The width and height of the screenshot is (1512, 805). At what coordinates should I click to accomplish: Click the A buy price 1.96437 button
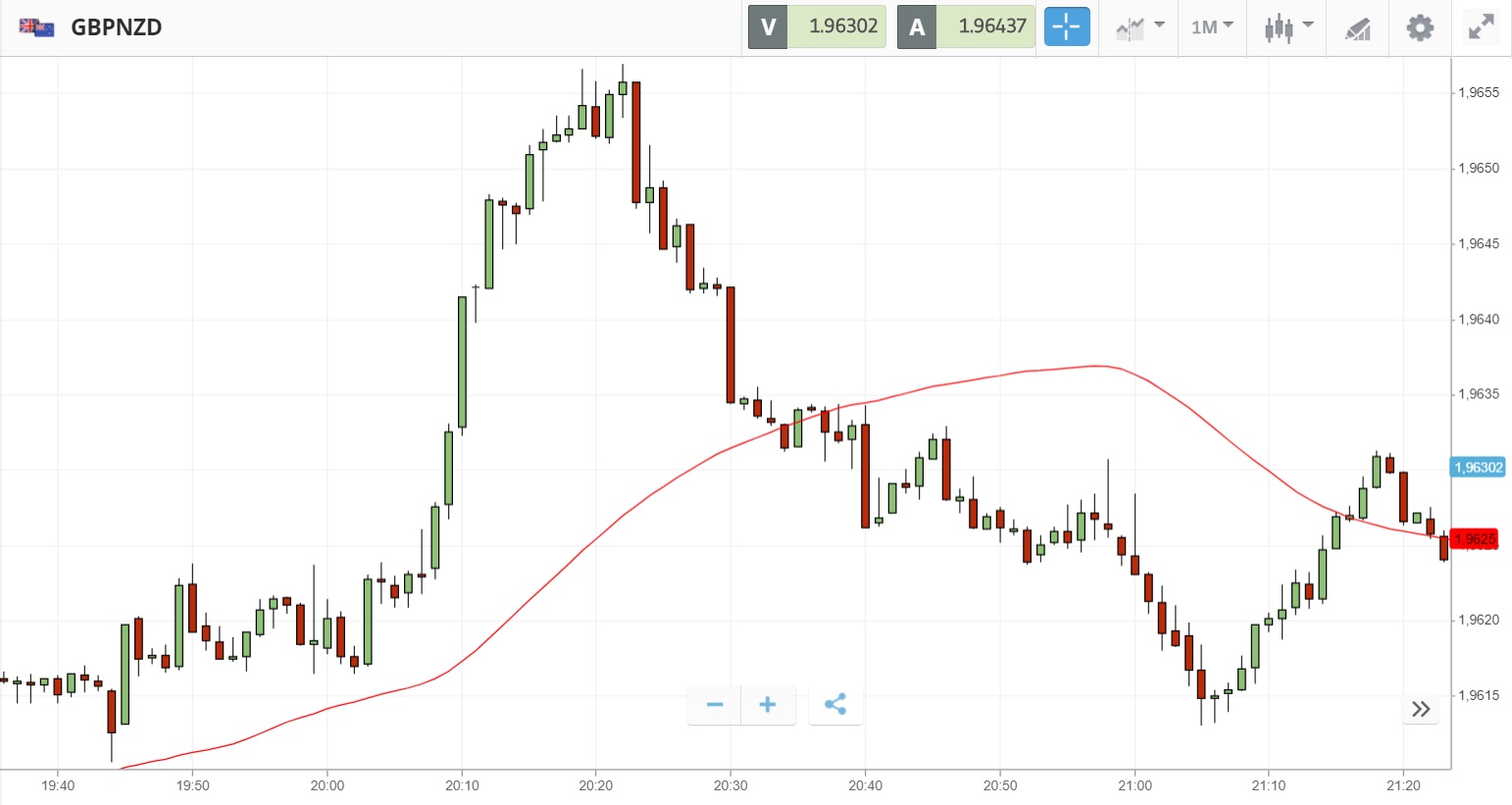click(x=965, y=26)
